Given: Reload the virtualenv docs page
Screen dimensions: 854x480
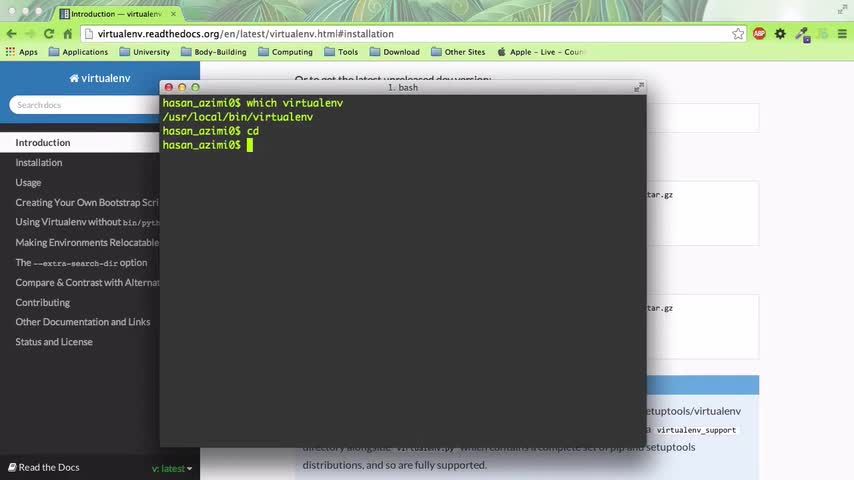Looking at the screenshot, I should (x=49, y=34).
